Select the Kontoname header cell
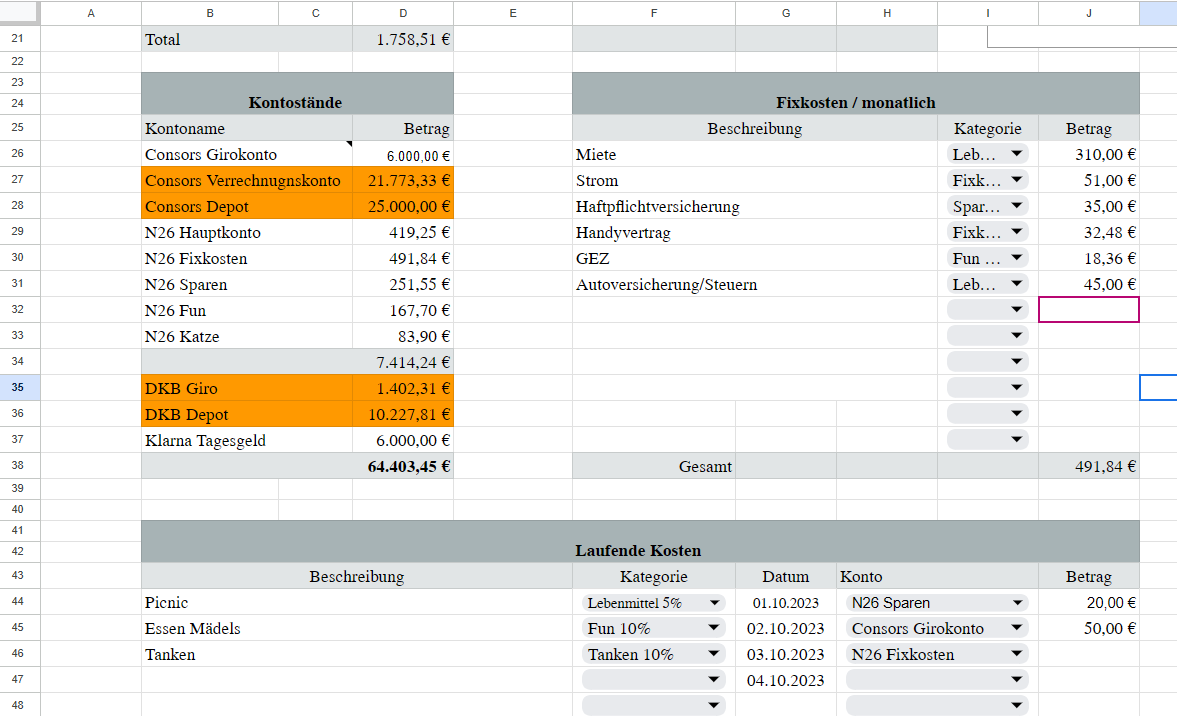This screenshot has height=716, width=1177. pyautogui.click(x=247, y=128)
